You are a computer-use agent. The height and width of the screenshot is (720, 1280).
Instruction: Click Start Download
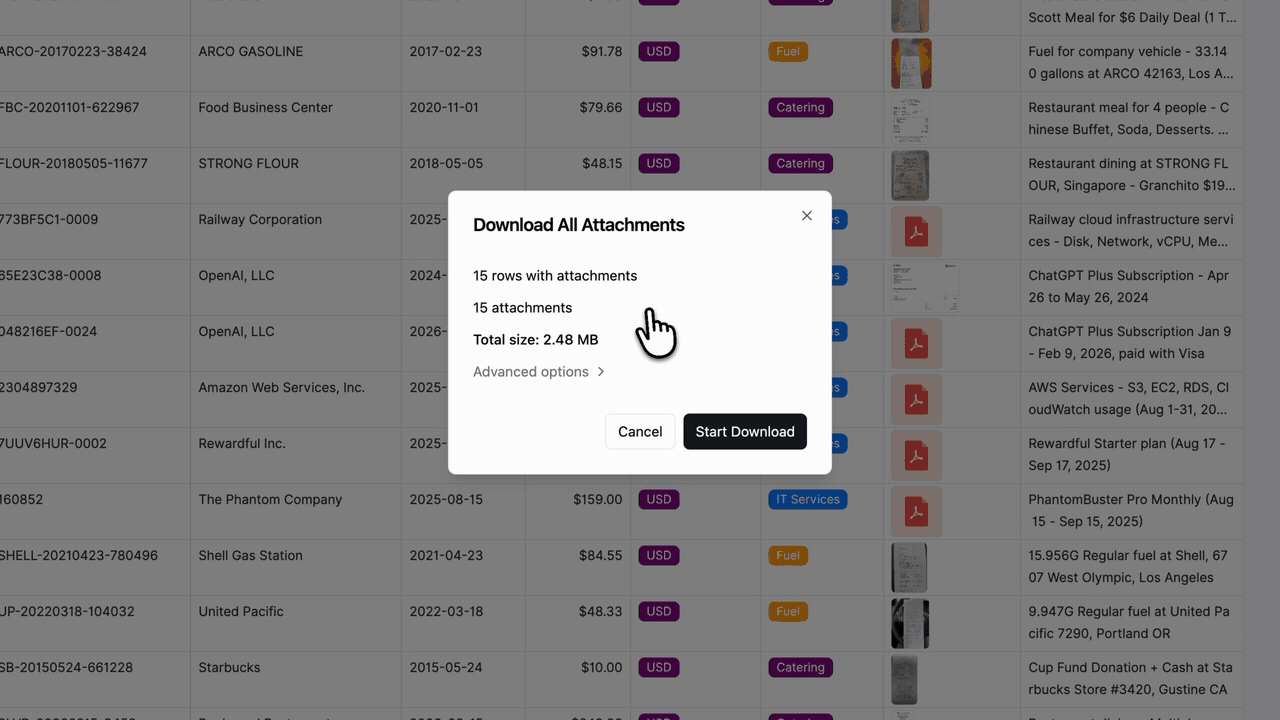point(745,431)
